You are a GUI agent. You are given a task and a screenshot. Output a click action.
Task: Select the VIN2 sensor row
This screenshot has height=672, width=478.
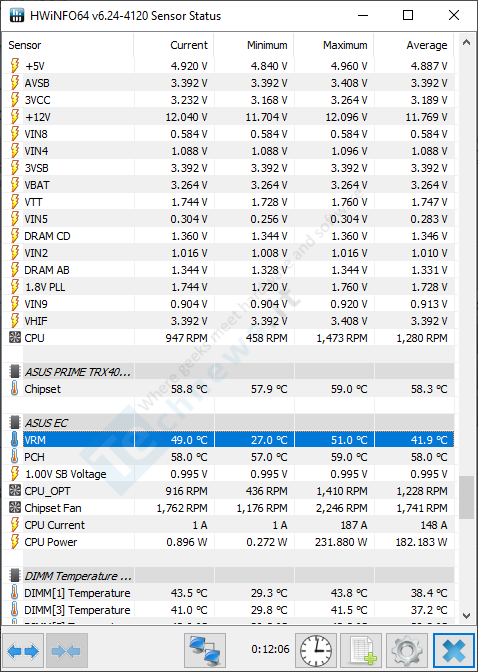228,253
